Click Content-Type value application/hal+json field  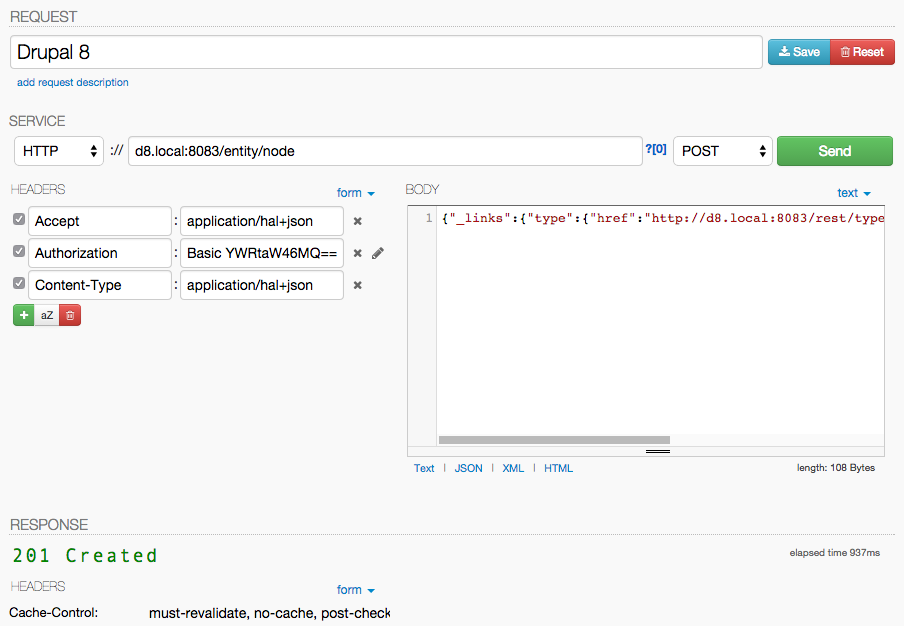pyautogui.click(x=262, y=285)
